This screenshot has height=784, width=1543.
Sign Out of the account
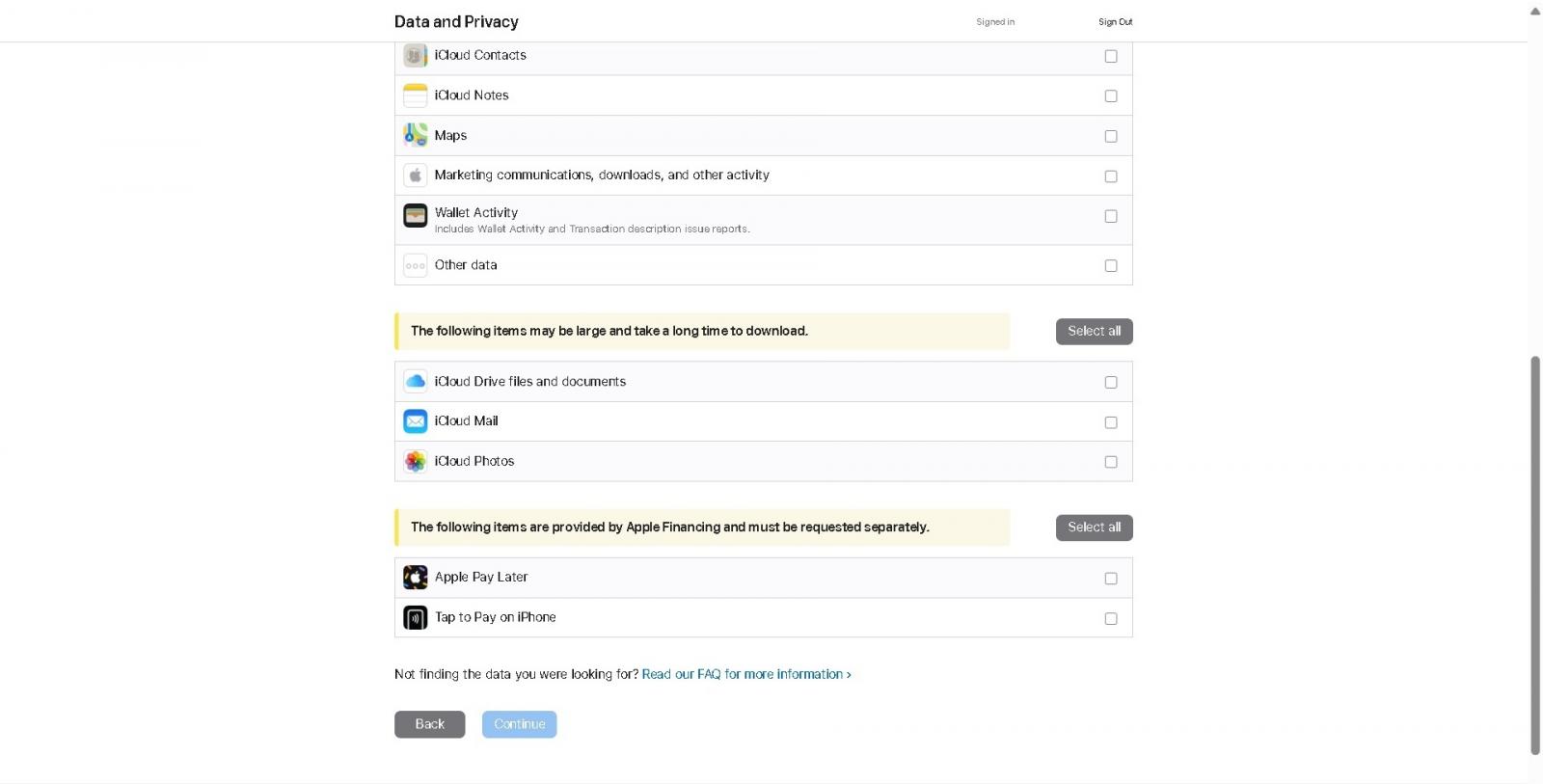pos(1115,22)
